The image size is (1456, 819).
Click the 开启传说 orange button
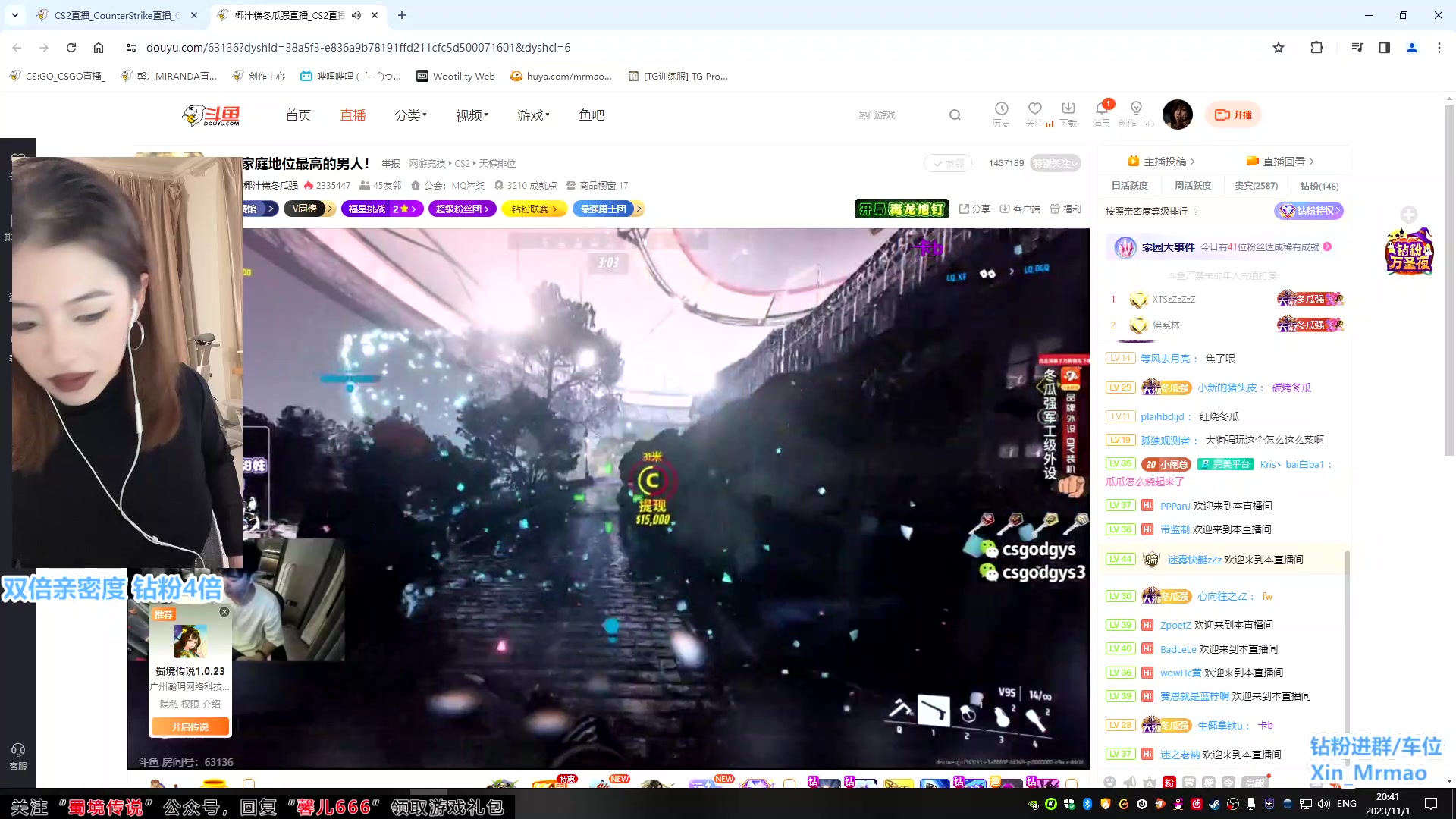(190, 726)
